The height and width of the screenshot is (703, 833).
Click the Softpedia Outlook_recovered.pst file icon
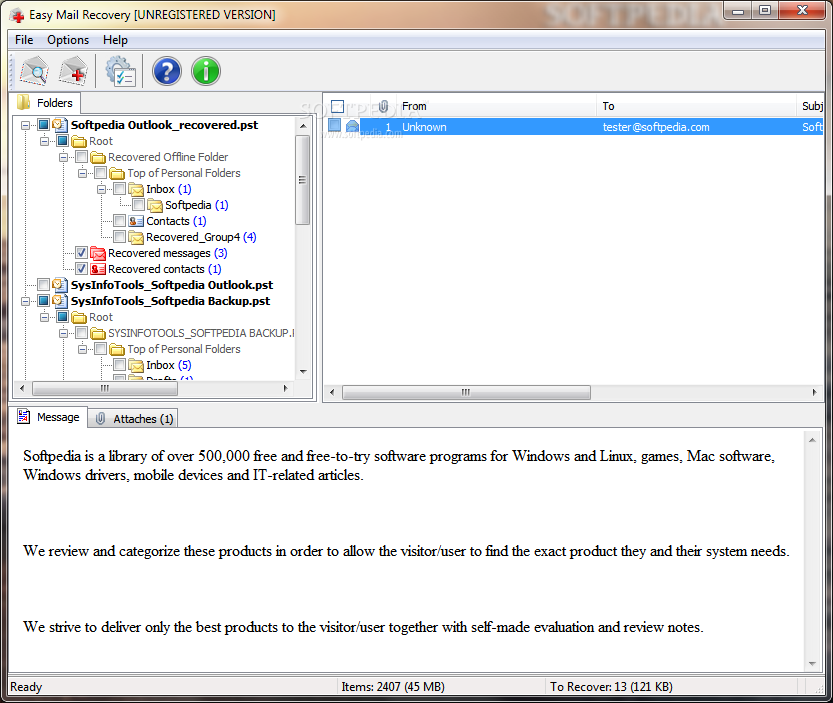pyautogui.click(x=60, y=125)
